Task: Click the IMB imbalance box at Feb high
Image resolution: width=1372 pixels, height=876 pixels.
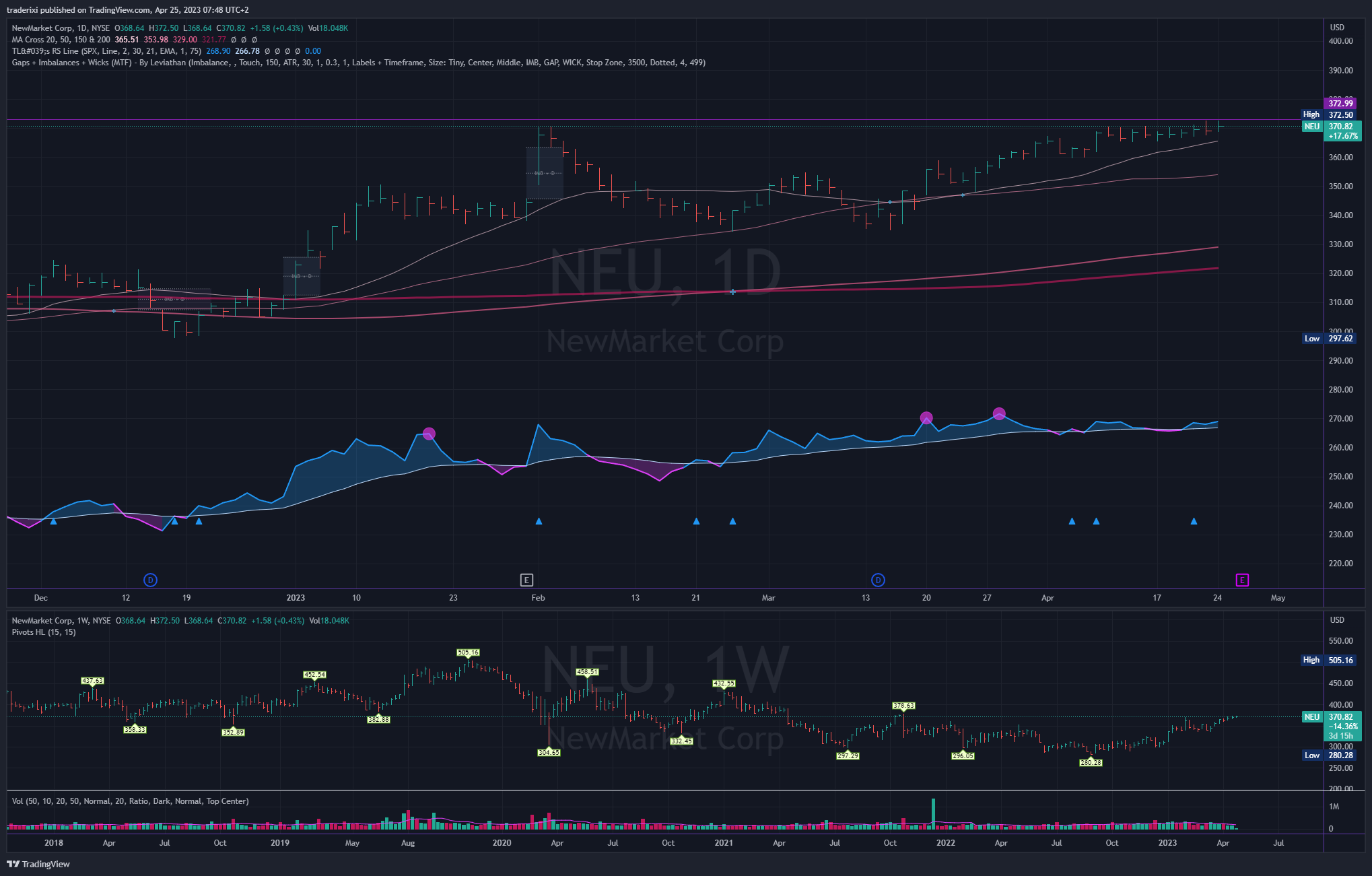Action: click(x=544, y=173)
